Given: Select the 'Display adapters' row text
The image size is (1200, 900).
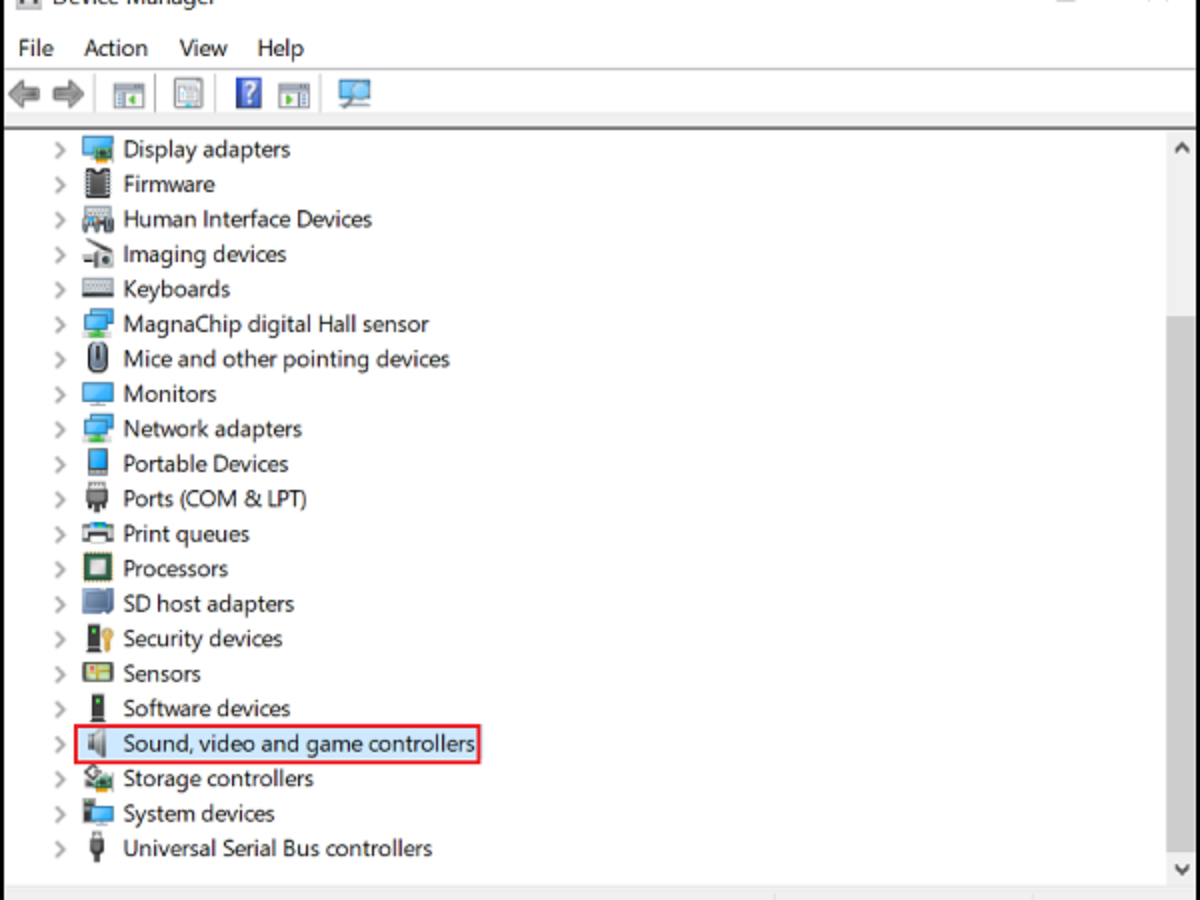Looking at the screenshot, I should tap(207, 149).
